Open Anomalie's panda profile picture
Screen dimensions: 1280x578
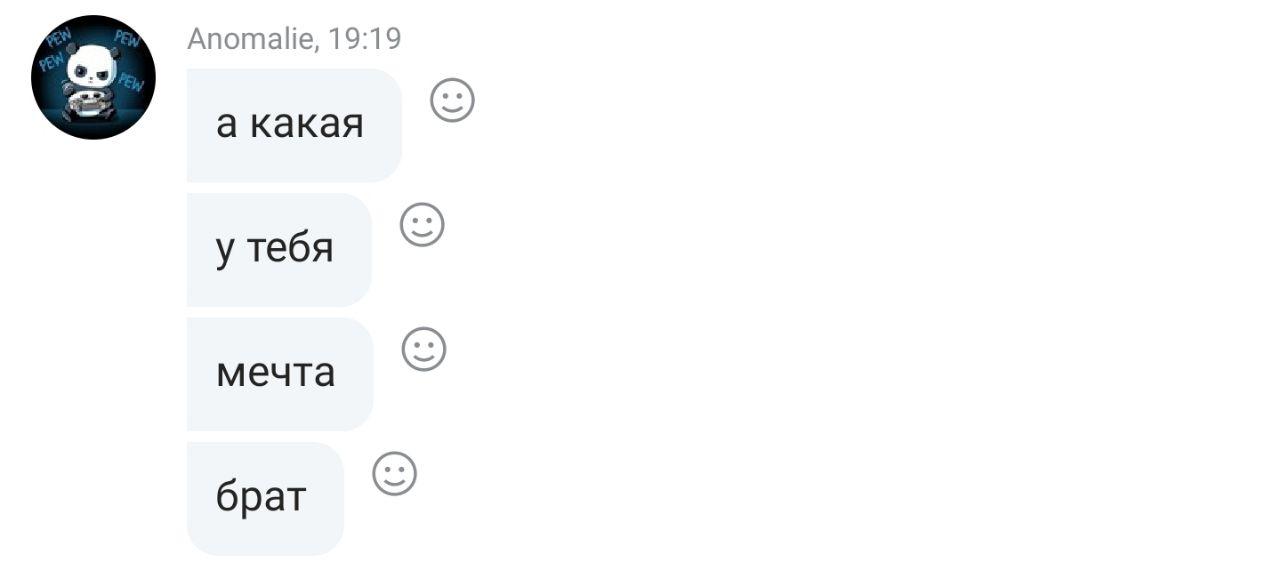point(93,77)
